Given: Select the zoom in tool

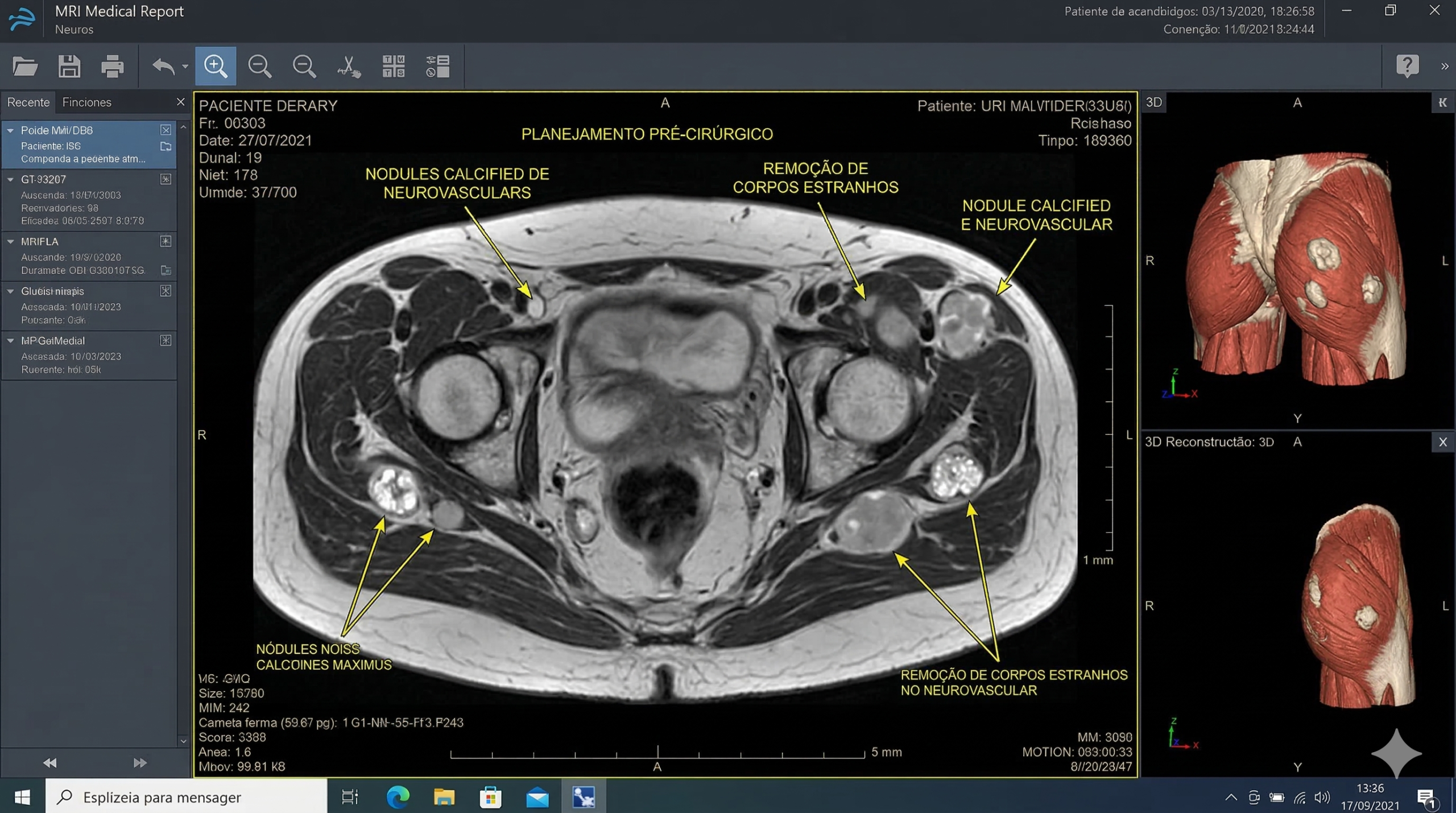Looking at the screenshot, I should tap(216, 66).
